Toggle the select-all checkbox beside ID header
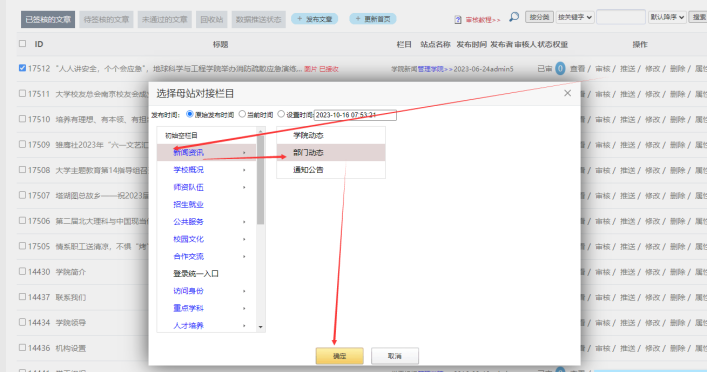The width and height of the screenshot is (707, 372). tap(22, 44)
